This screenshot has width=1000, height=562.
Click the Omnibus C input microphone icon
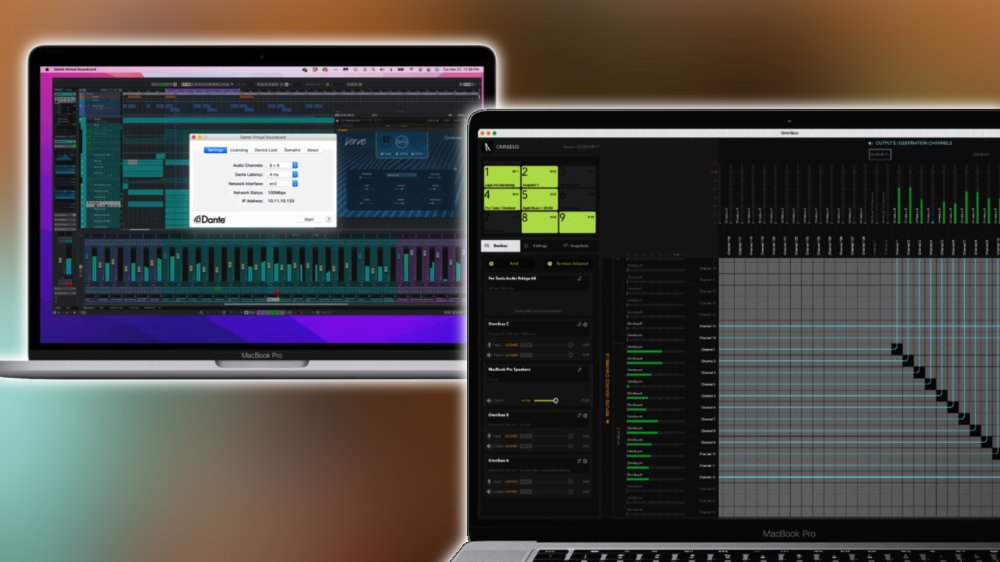click(490, 345)
